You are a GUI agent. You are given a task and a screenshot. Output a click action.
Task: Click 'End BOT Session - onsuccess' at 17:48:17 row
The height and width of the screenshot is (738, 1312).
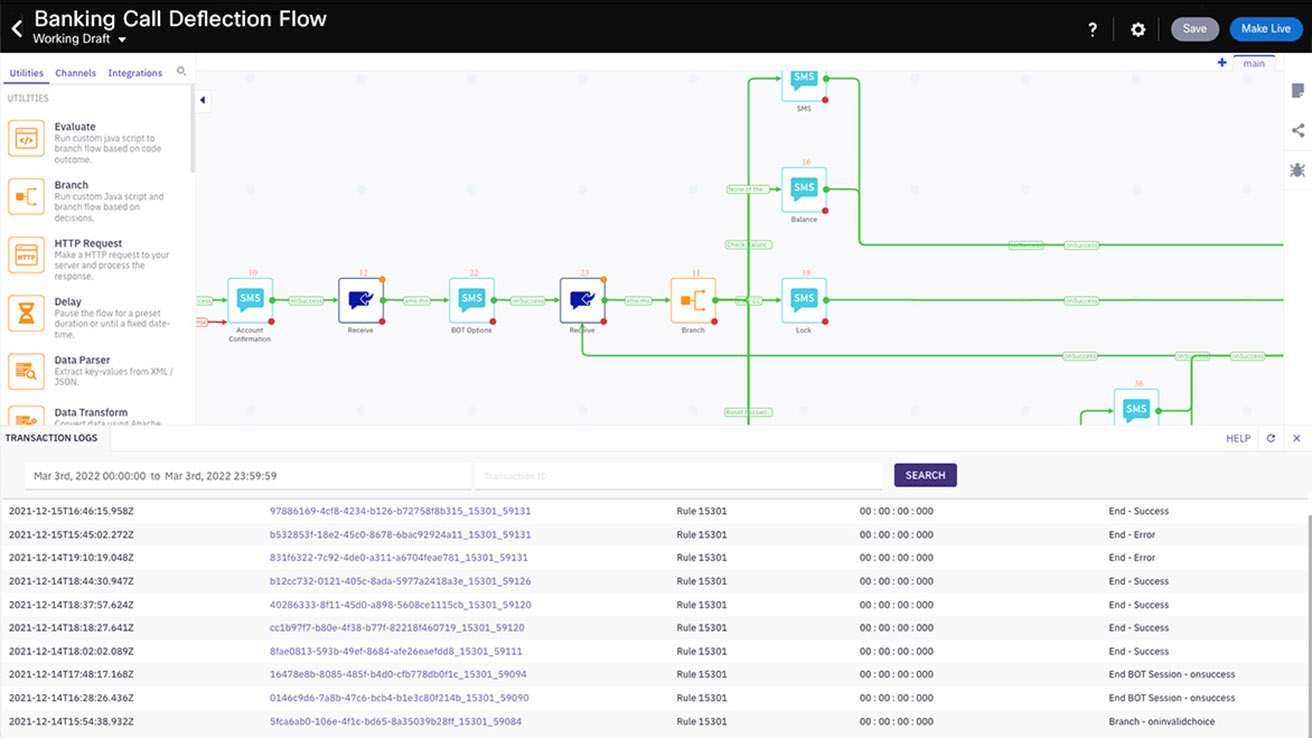(1172, 674)
